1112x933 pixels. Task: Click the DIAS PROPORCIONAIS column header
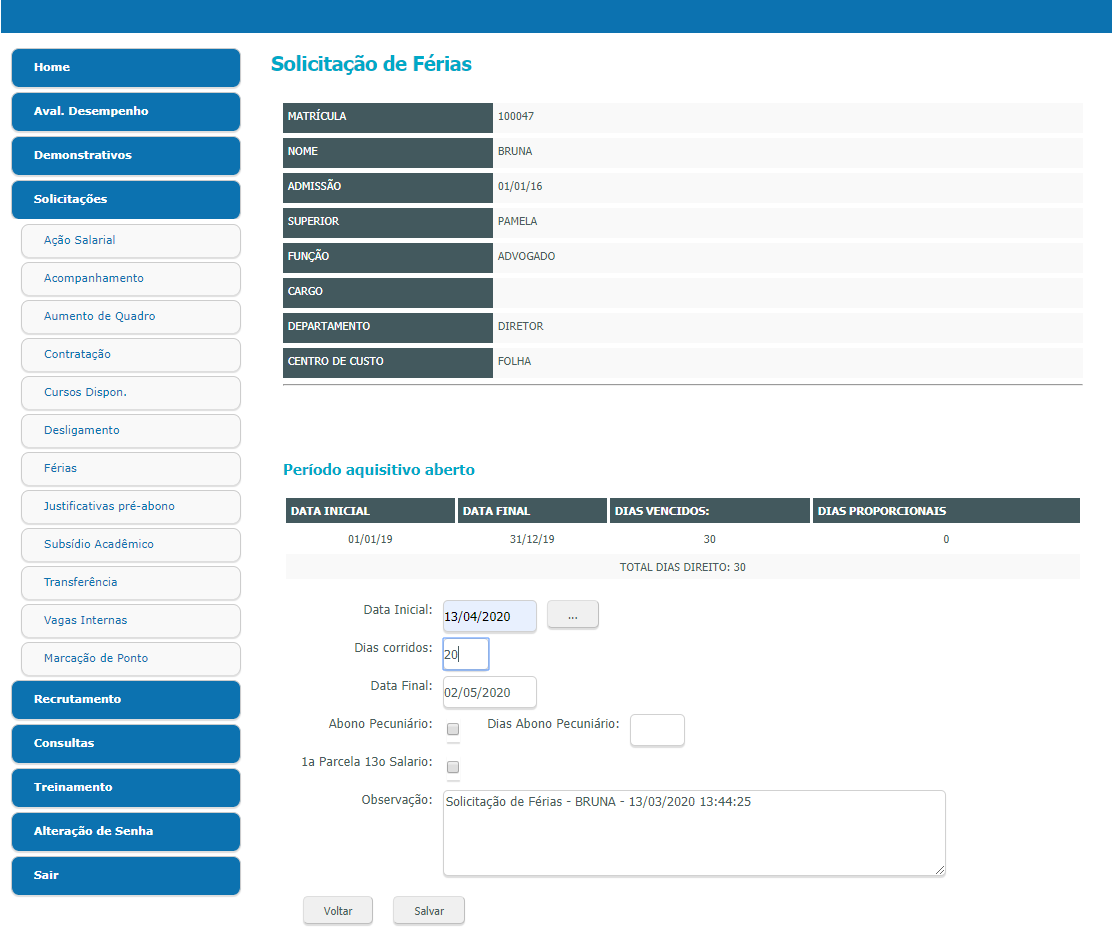pyautogui.click(x=946, y=510)
